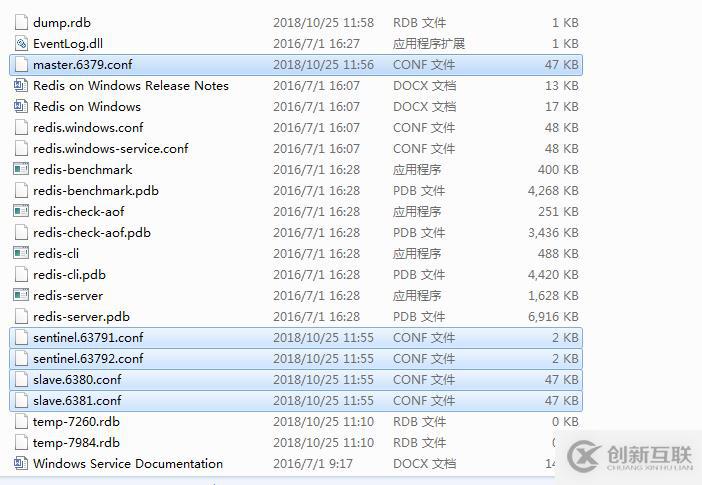The width and height of the screenshot is (702, 485).
Task: Select the redis.windows-service.conf file name
Action: pyautogui.click(x=111, y=149)
